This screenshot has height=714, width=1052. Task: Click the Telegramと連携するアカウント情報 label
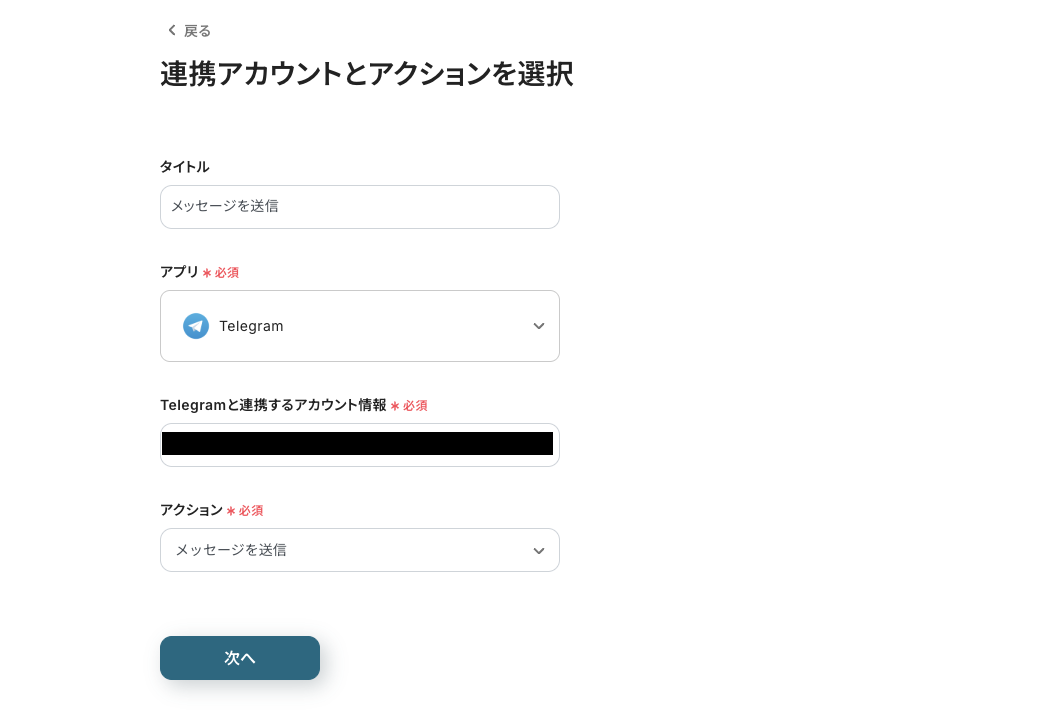tap(273, 405)
